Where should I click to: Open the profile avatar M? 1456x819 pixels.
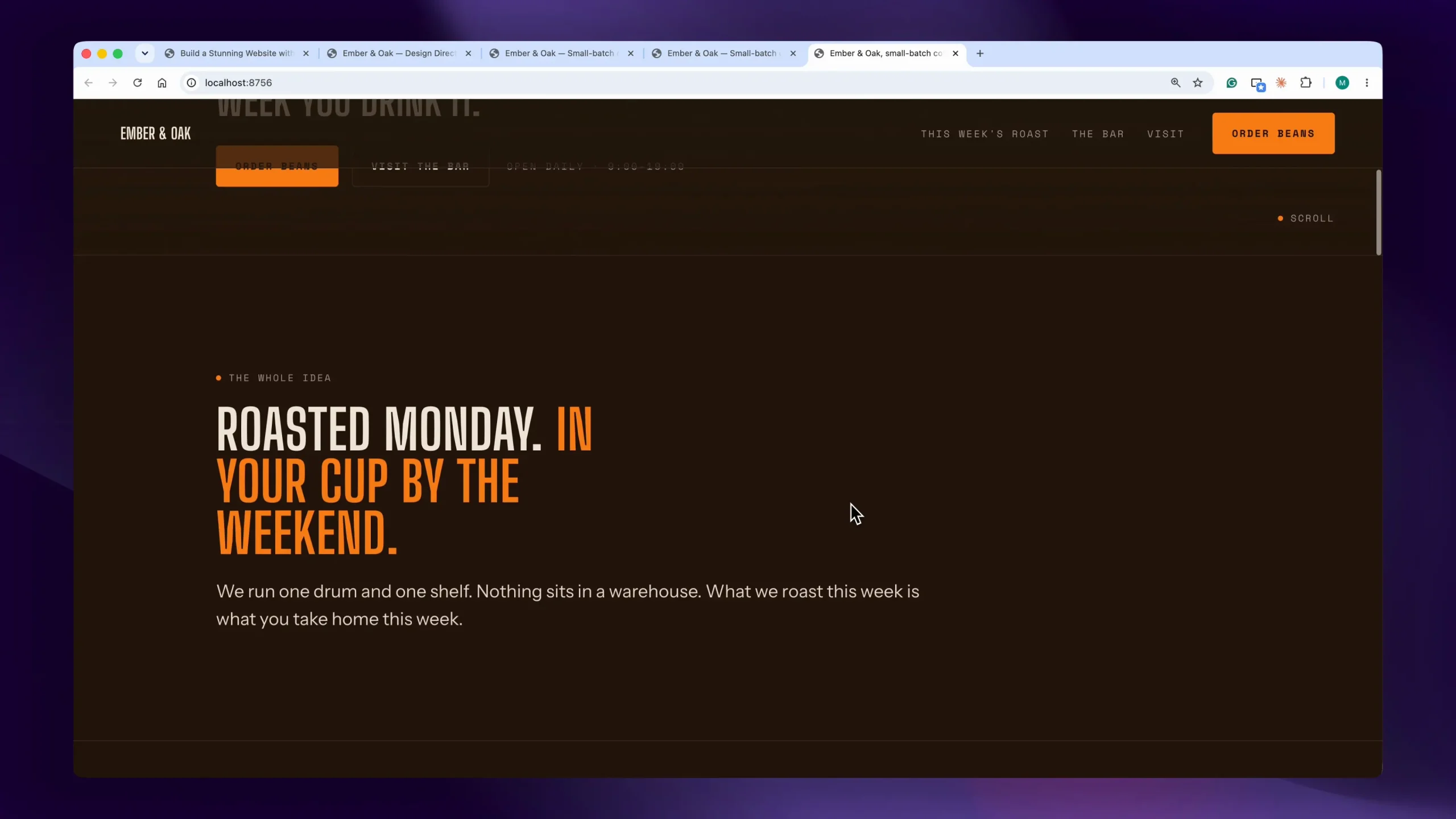click(1342, 83)
